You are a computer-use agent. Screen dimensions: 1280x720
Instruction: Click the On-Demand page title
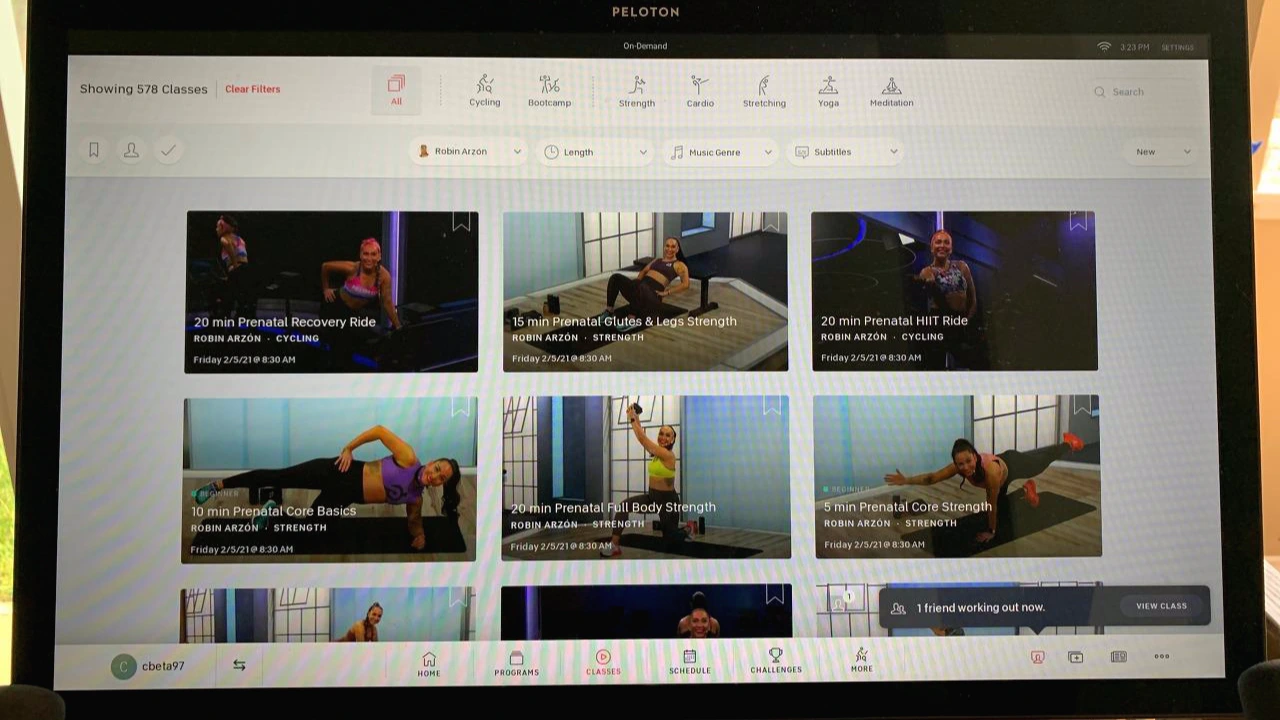click(645, 46)
